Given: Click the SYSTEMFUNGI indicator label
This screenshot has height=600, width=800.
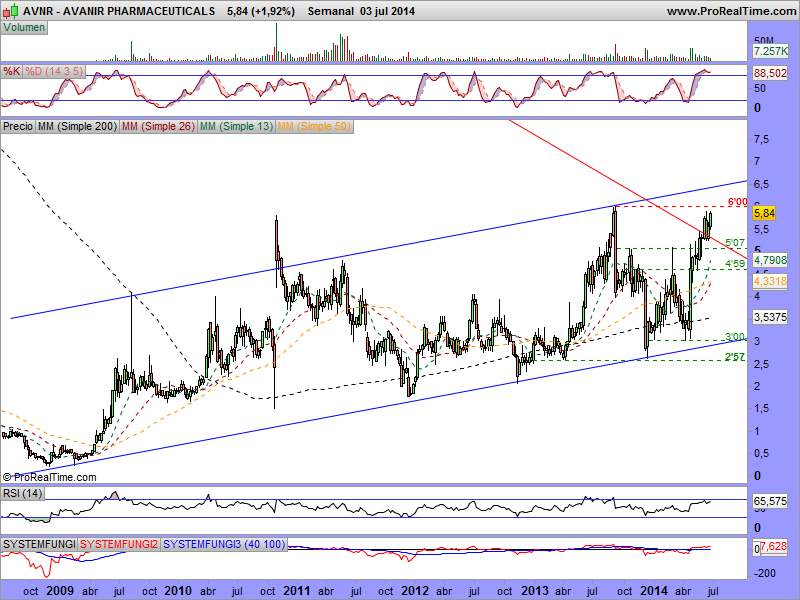Looking at the screenshot, I should [x=39, y=544].
